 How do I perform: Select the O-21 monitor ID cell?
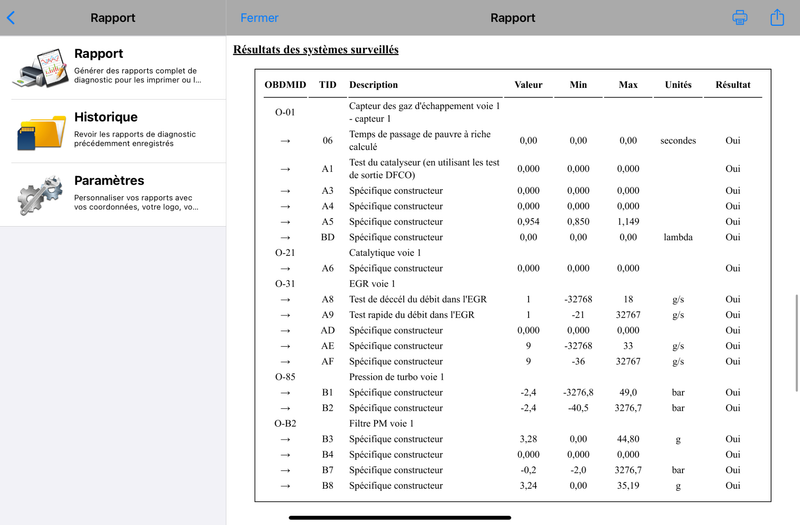(285, 253)
